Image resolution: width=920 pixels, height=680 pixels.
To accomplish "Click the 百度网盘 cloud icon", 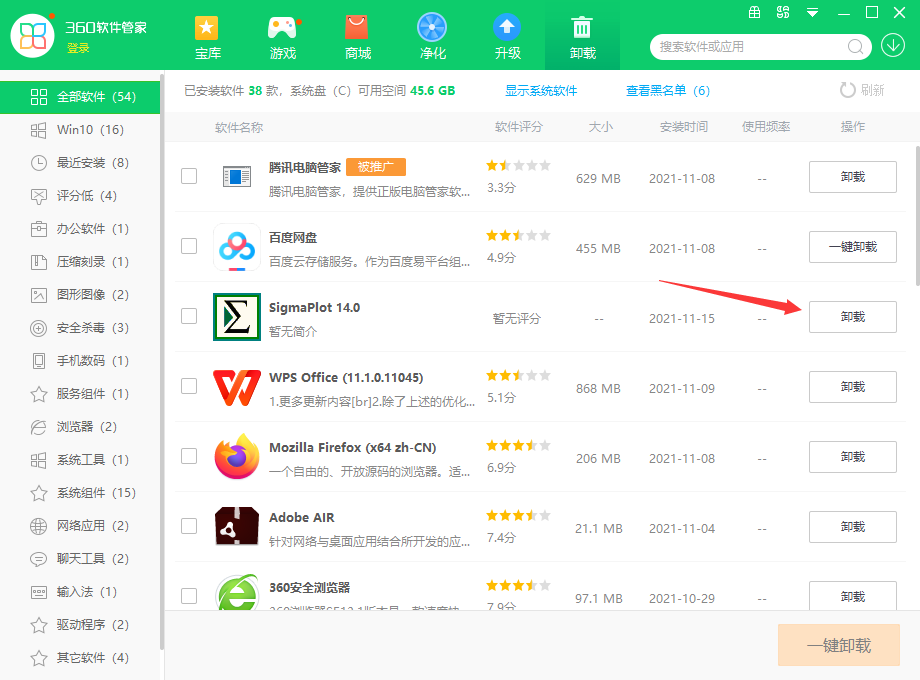I will [236, 246].
